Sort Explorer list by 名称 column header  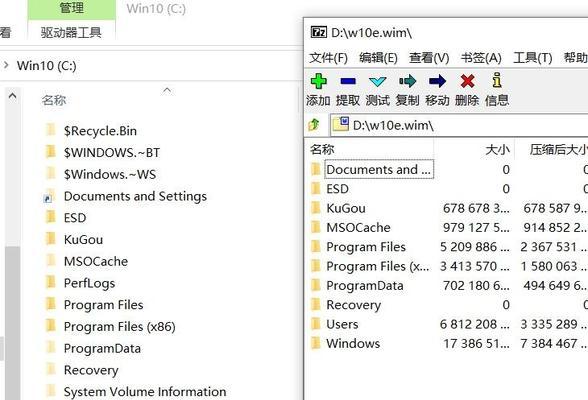[54, 100]
